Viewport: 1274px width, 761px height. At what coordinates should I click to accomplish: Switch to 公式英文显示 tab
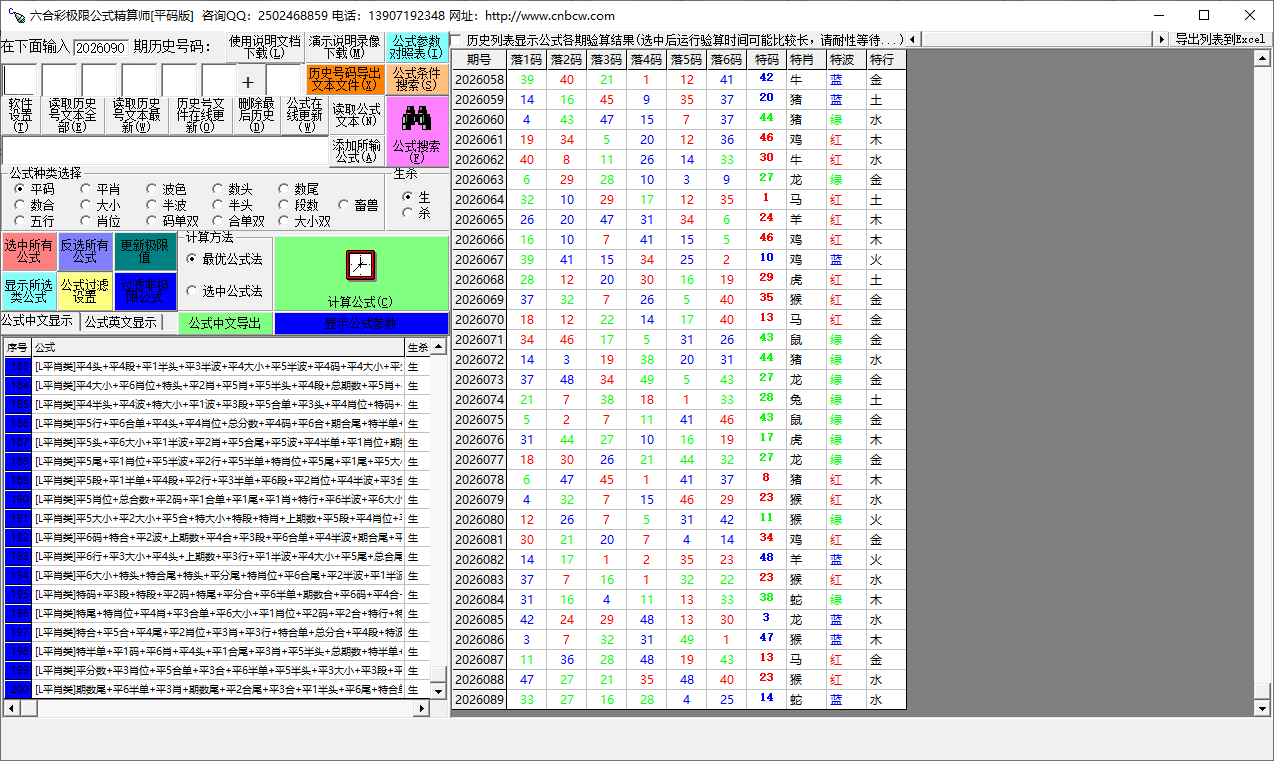click(120, 322)
